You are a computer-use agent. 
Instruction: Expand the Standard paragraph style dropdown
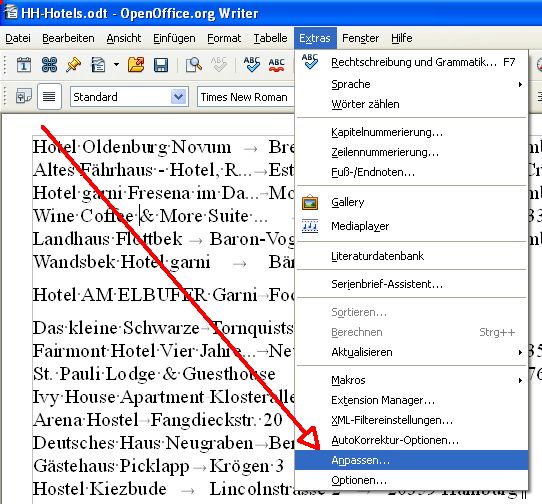point(178,96)
